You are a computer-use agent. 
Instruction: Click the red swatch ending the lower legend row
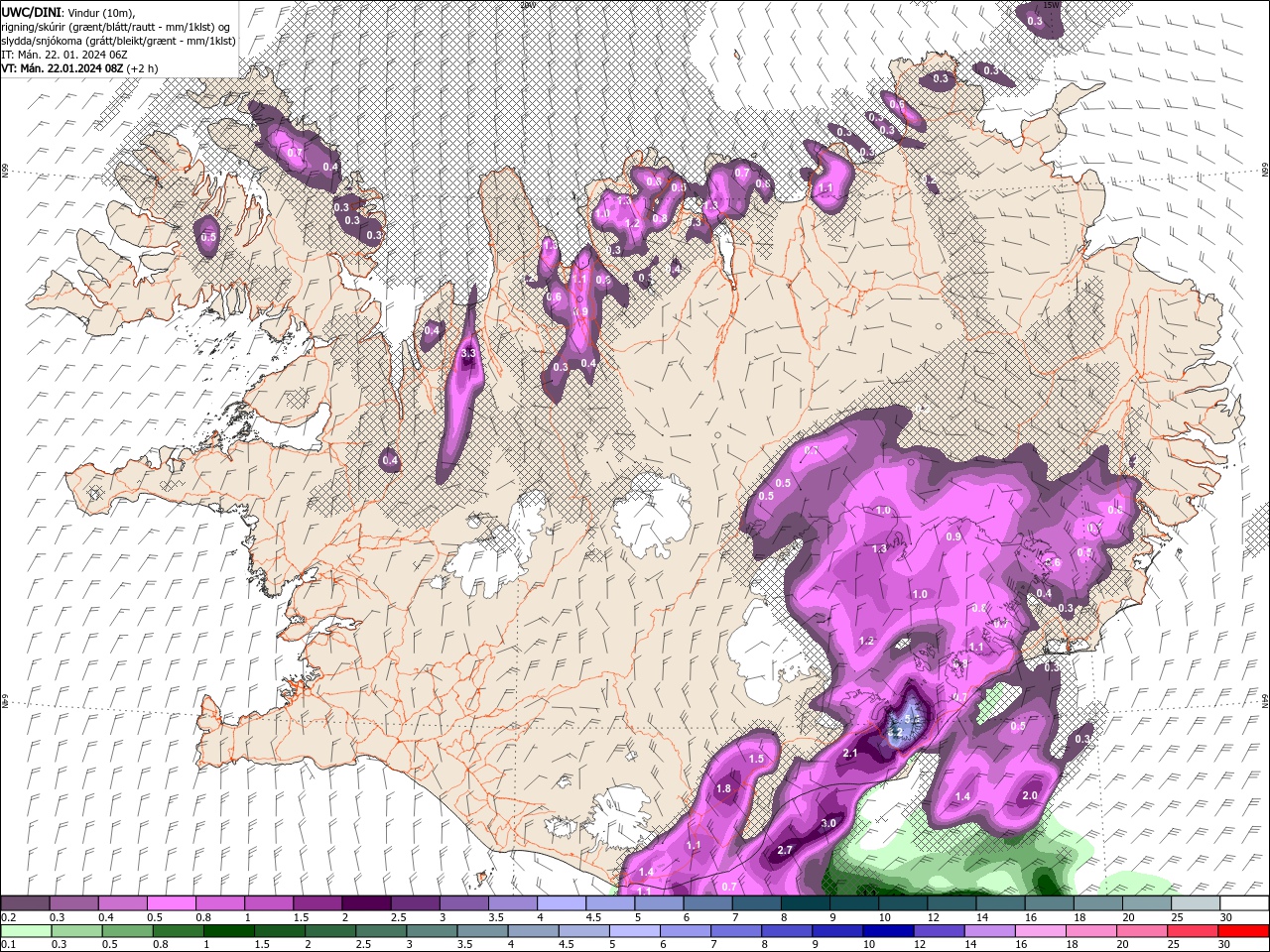(1244, 931)
